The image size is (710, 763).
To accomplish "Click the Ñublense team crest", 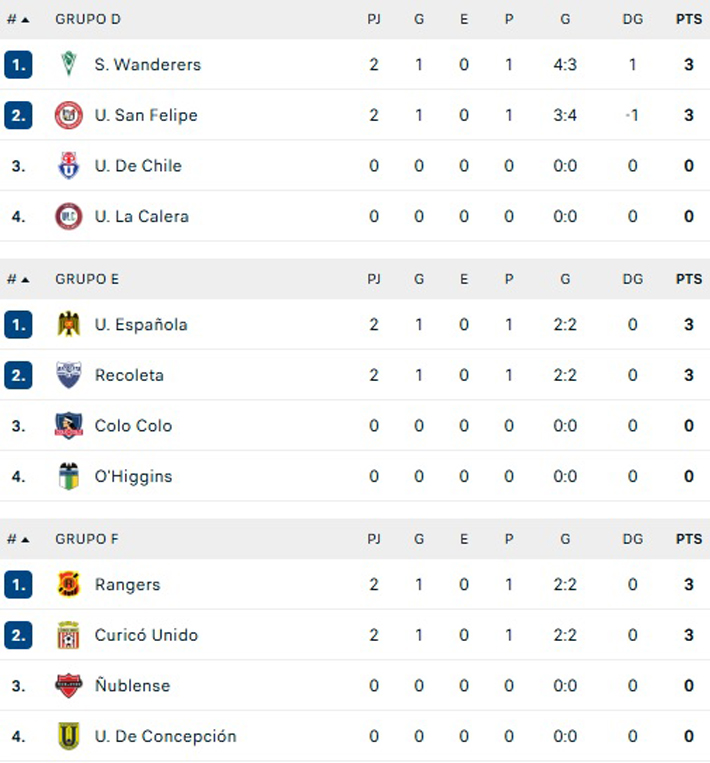I will coord(68,685).
